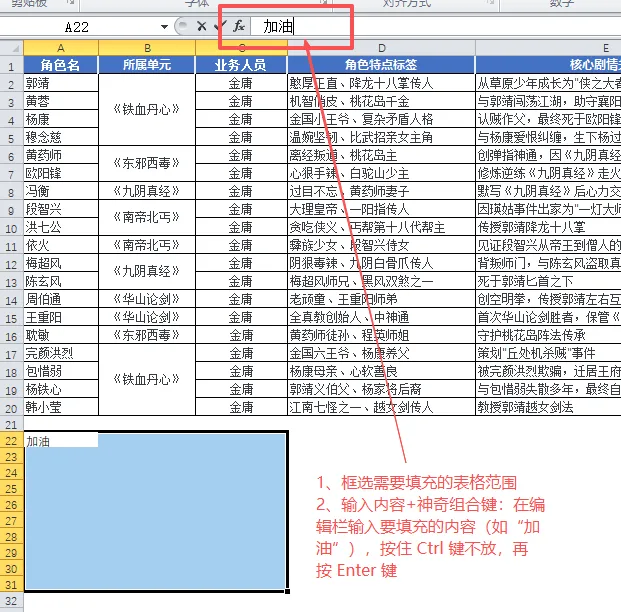Cancel the entry with the X icon
The height and width of the screenshot is (612, 621).
point(202,27)
